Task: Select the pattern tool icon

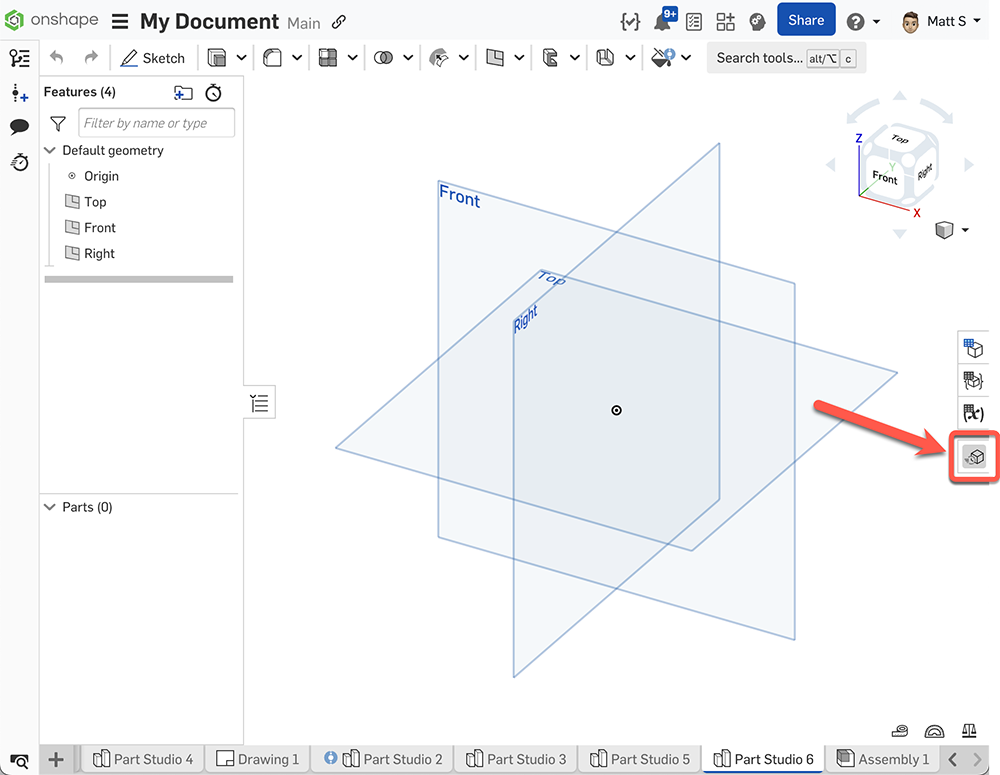Action: (328, 58)
